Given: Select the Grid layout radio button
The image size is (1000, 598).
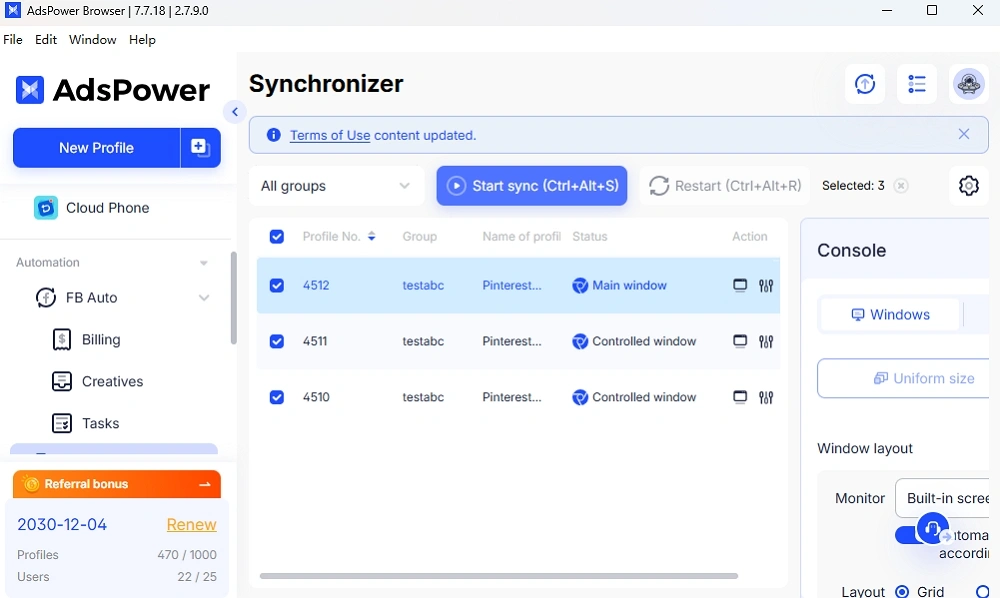Looking at the screenshot, I should point(903,591).
